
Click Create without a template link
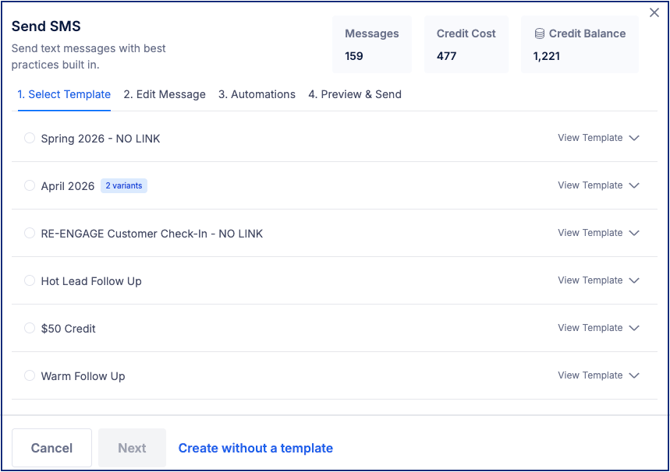coord(256,448)
